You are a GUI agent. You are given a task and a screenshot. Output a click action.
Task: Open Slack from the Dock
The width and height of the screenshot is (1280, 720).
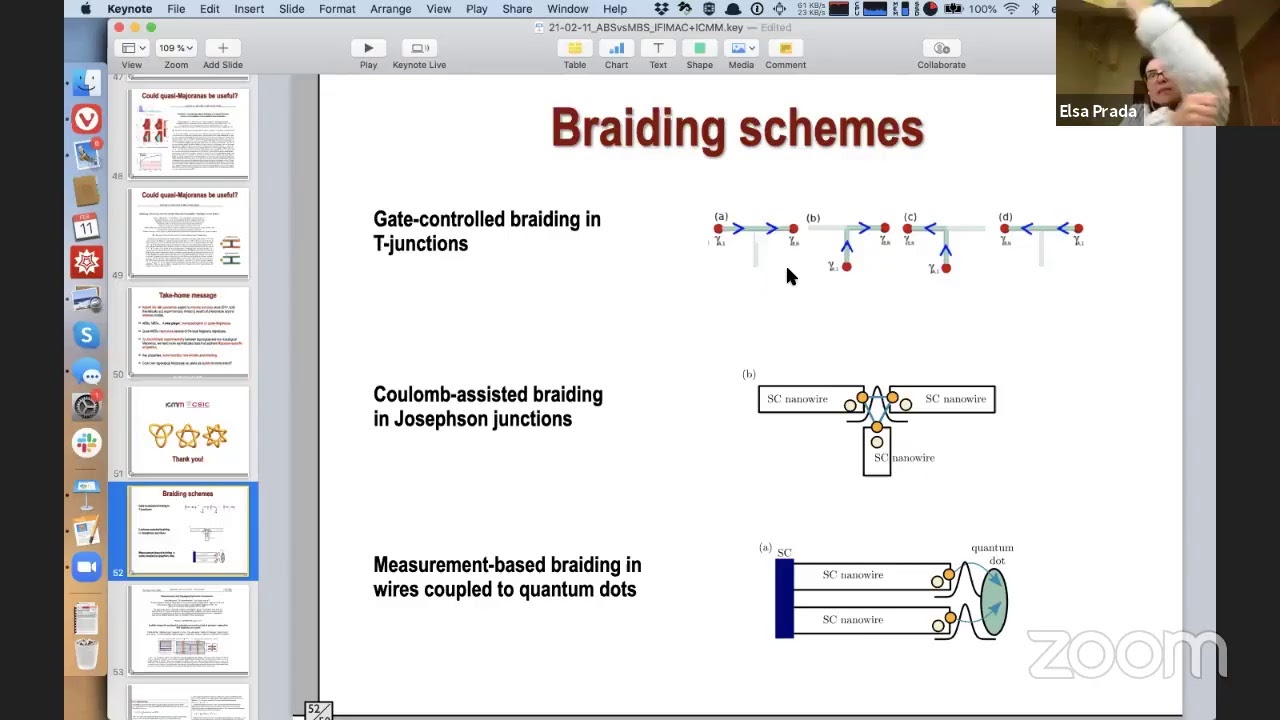(x=87, y=442)
